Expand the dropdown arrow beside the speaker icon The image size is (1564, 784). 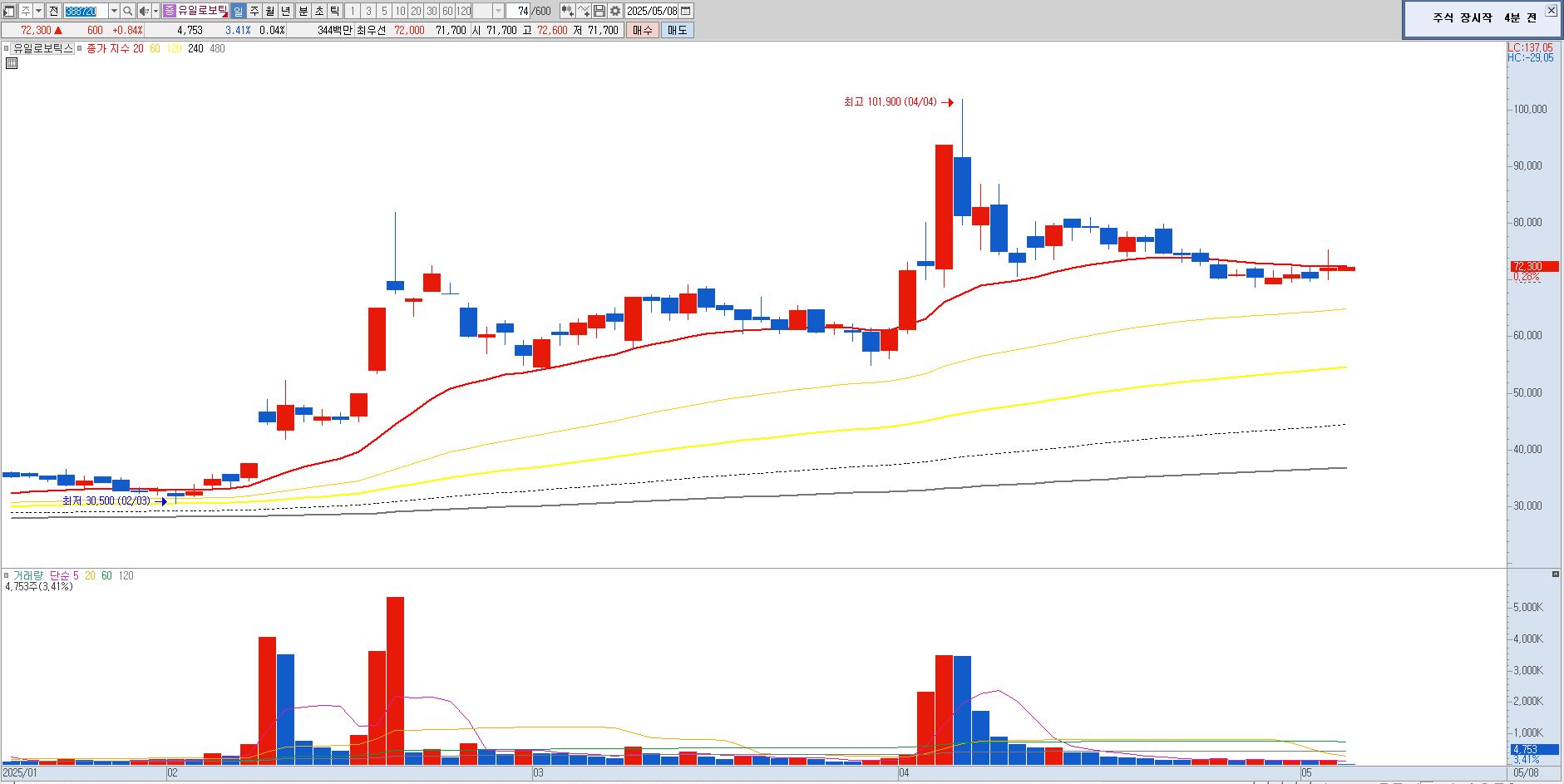[x=156, y=11]
